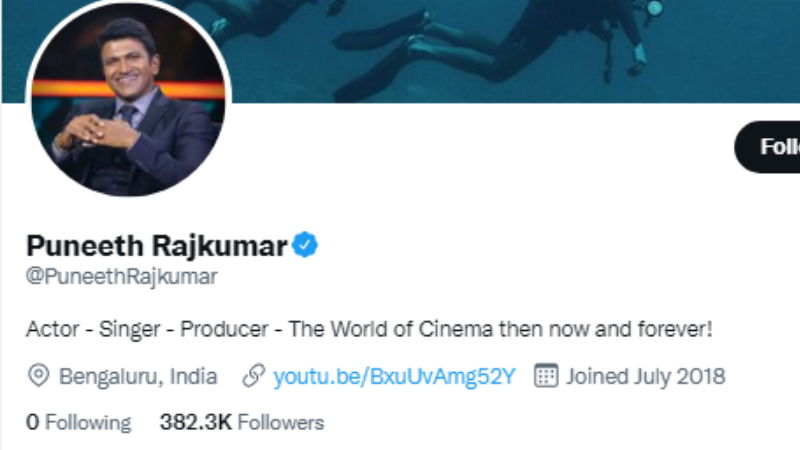Open the Followers list label

[x=281, y=423]
